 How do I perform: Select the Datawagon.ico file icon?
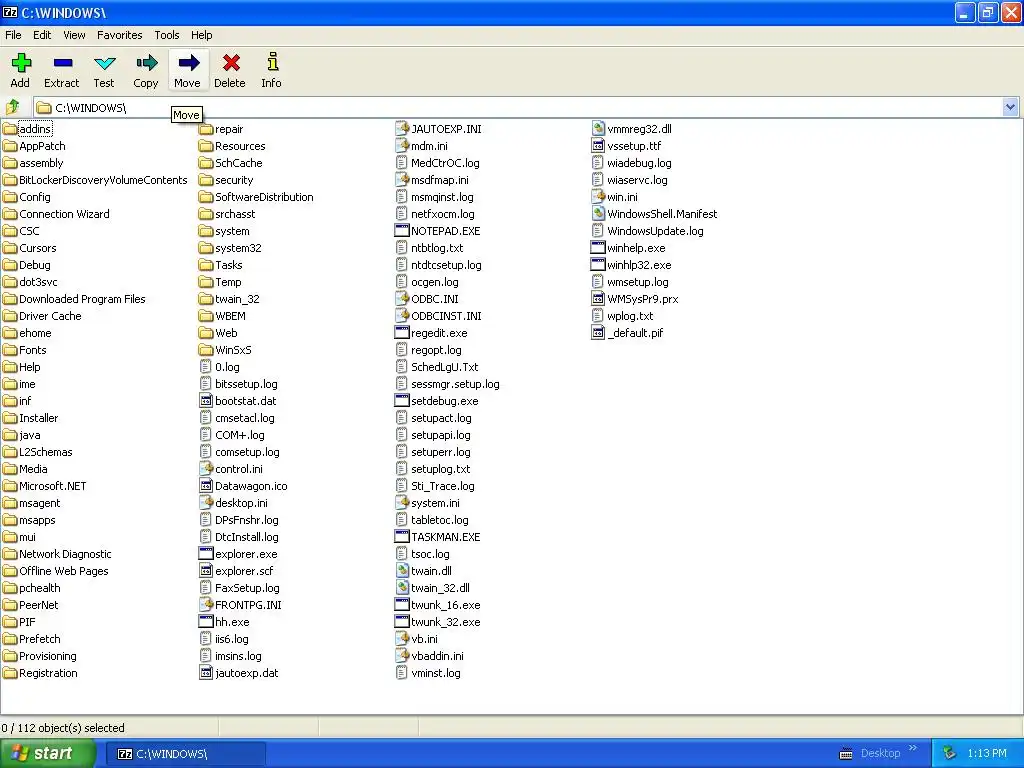pos(206,486)
